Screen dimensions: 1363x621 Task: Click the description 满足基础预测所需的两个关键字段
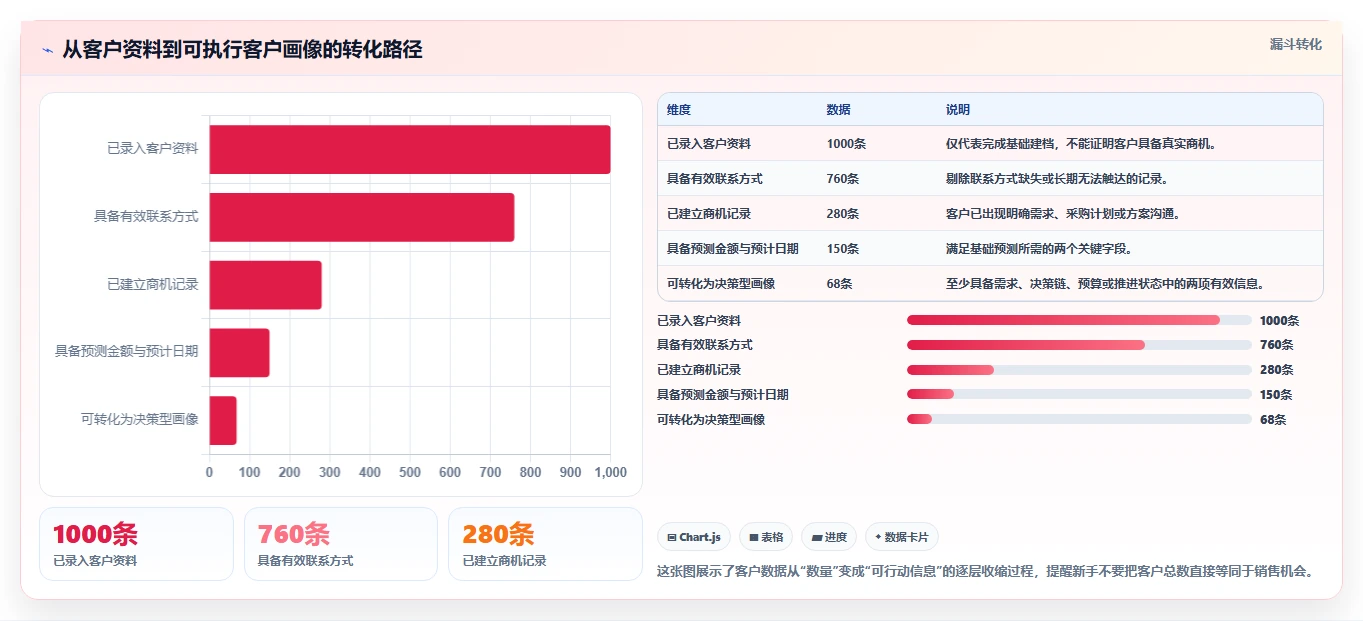1039,249
